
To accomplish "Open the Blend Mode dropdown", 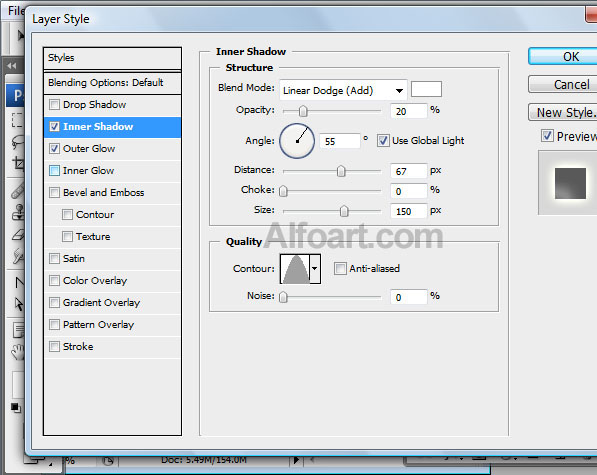I will (x=343, y=90).
